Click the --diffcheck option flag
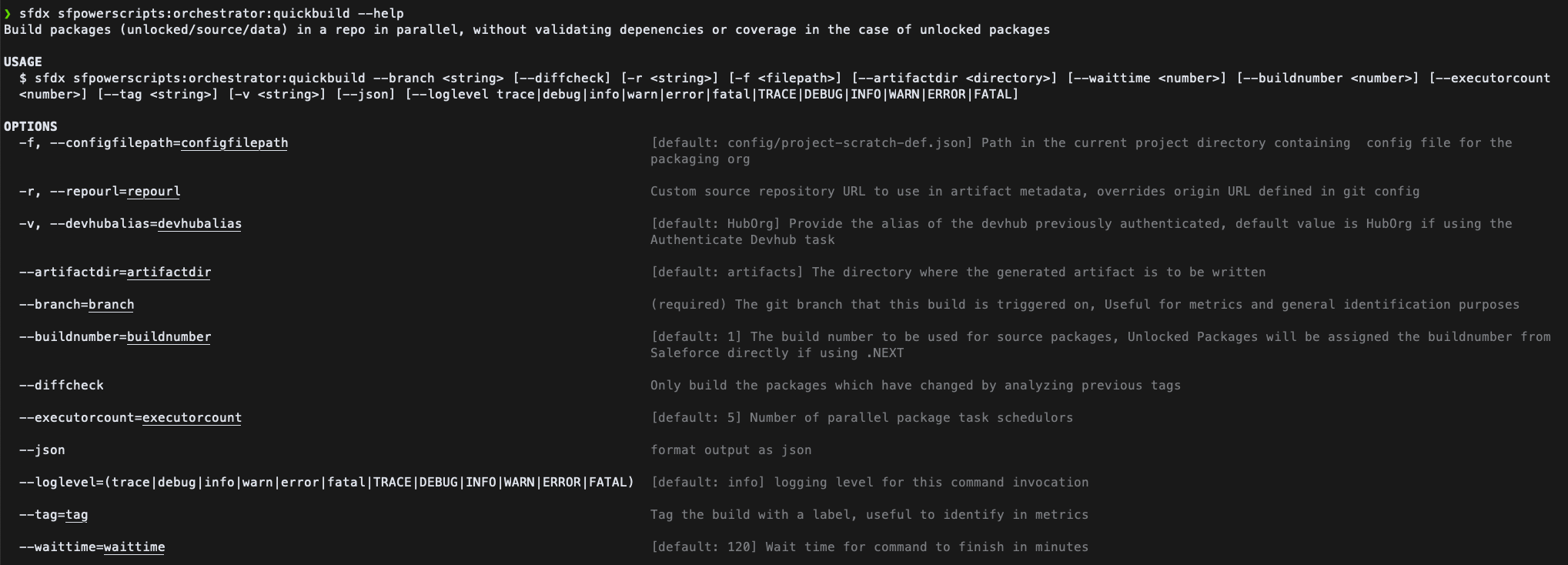 62,386
